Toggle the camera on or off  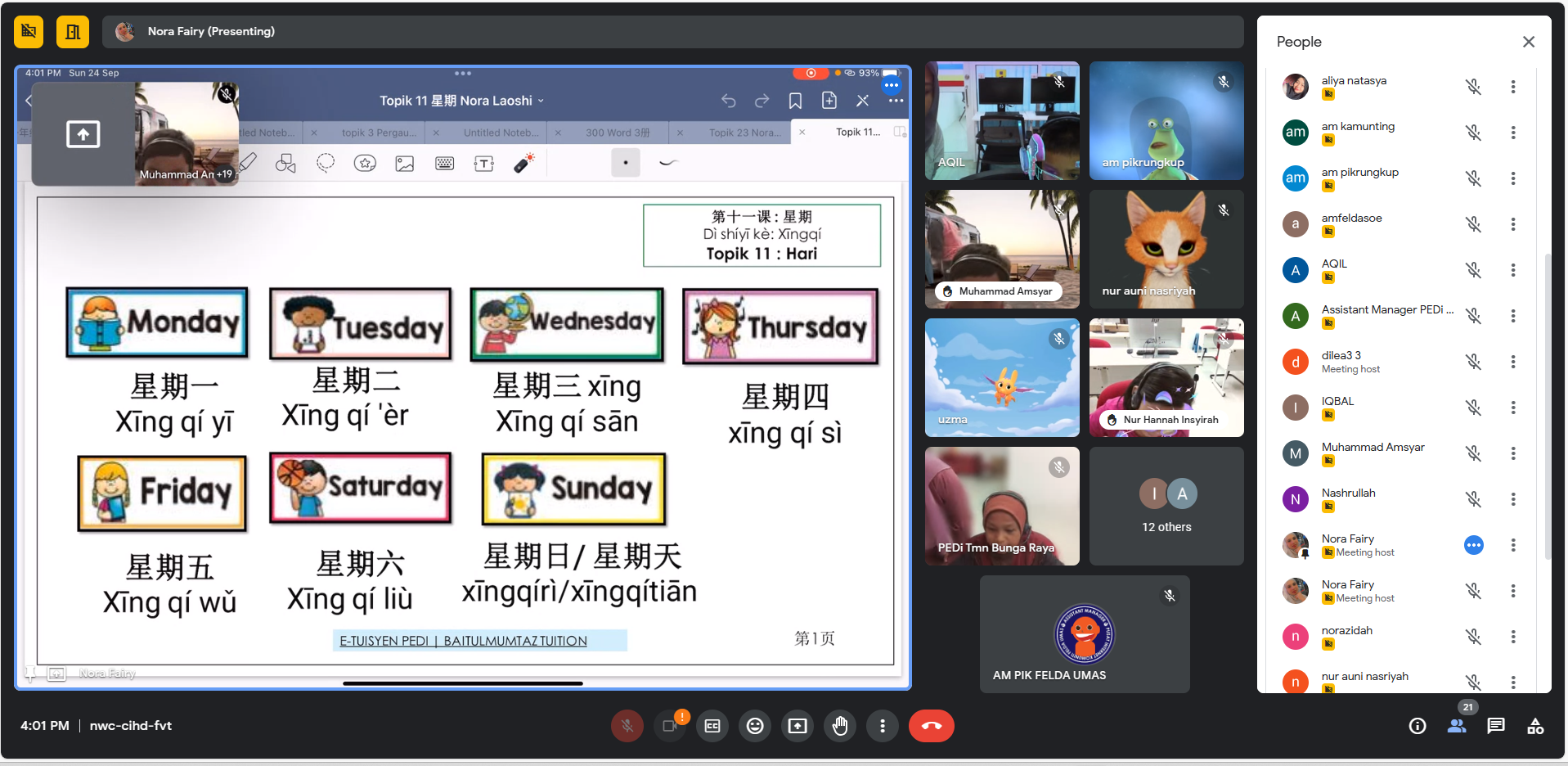point(670,726)
